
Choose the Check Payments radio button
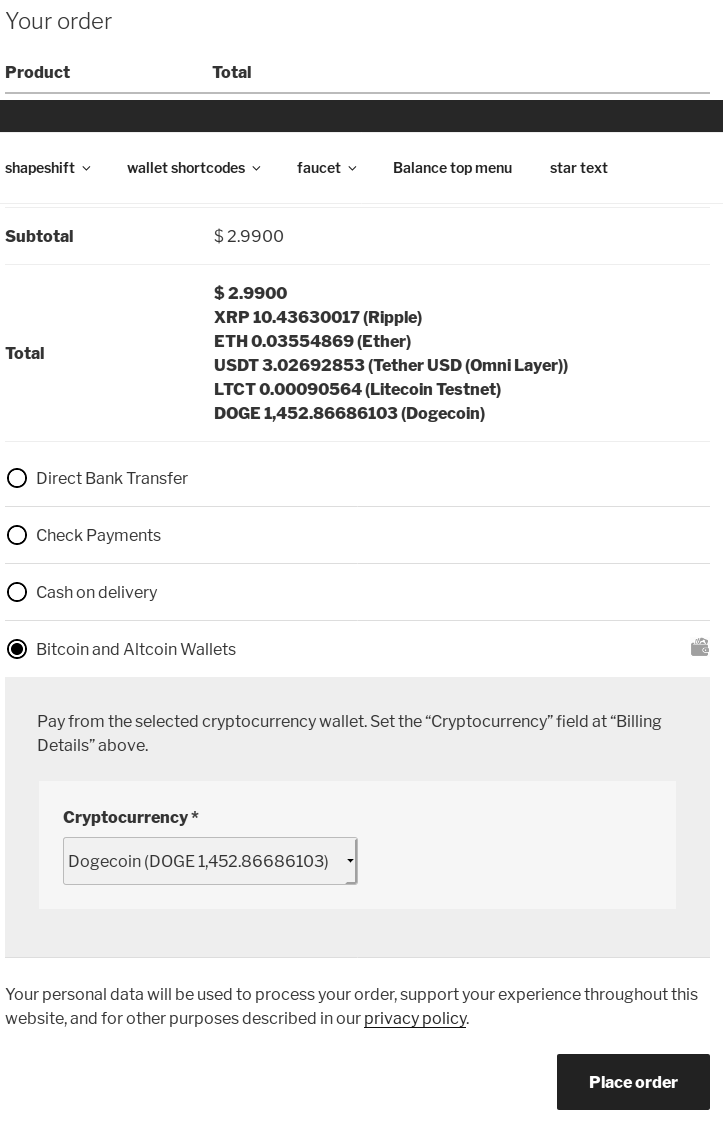coord(17,535)
